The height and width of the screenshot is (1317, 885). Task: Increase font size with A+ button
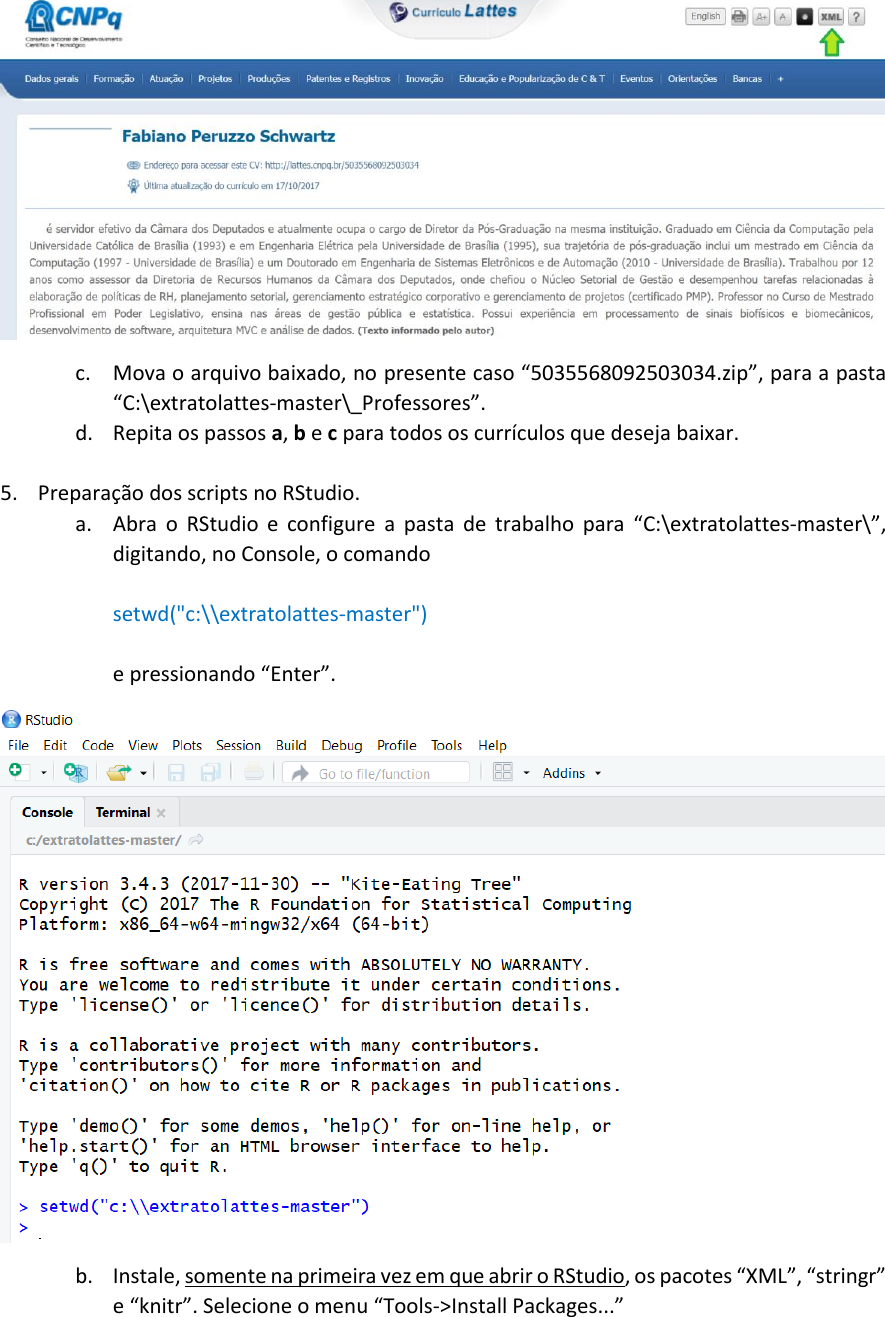pos(762,17)
